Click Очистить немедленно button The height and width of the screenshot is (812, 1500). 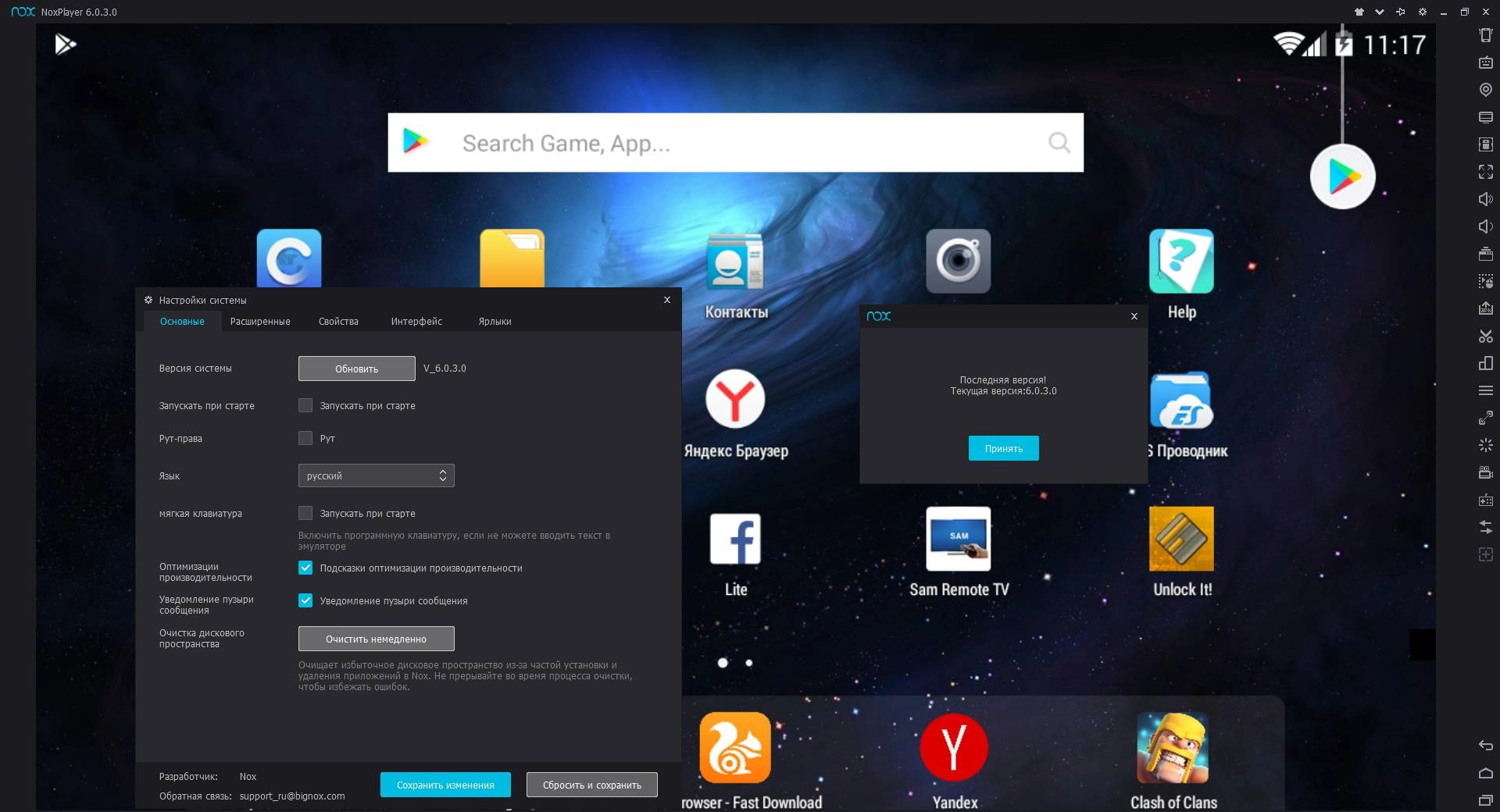(x=376, y=639)
